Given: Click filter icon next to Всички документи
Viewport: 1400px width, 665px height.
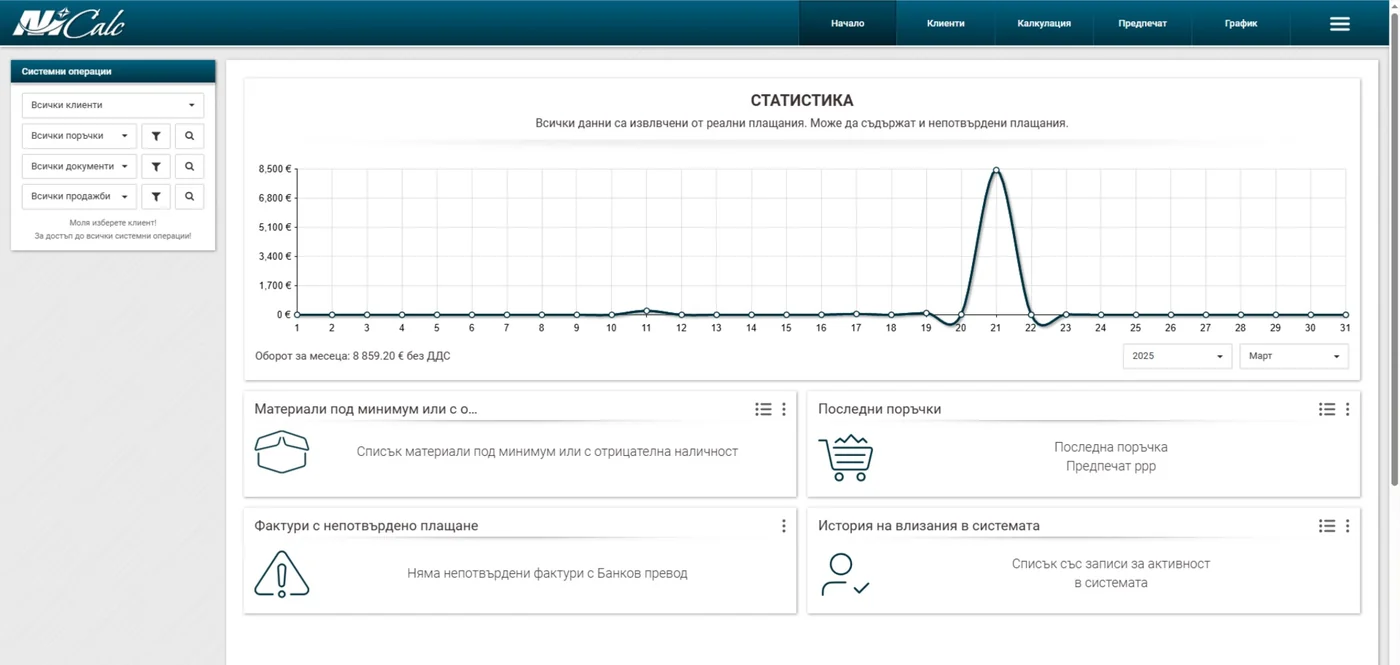Looking at the screenshot, I should point(156,166).
